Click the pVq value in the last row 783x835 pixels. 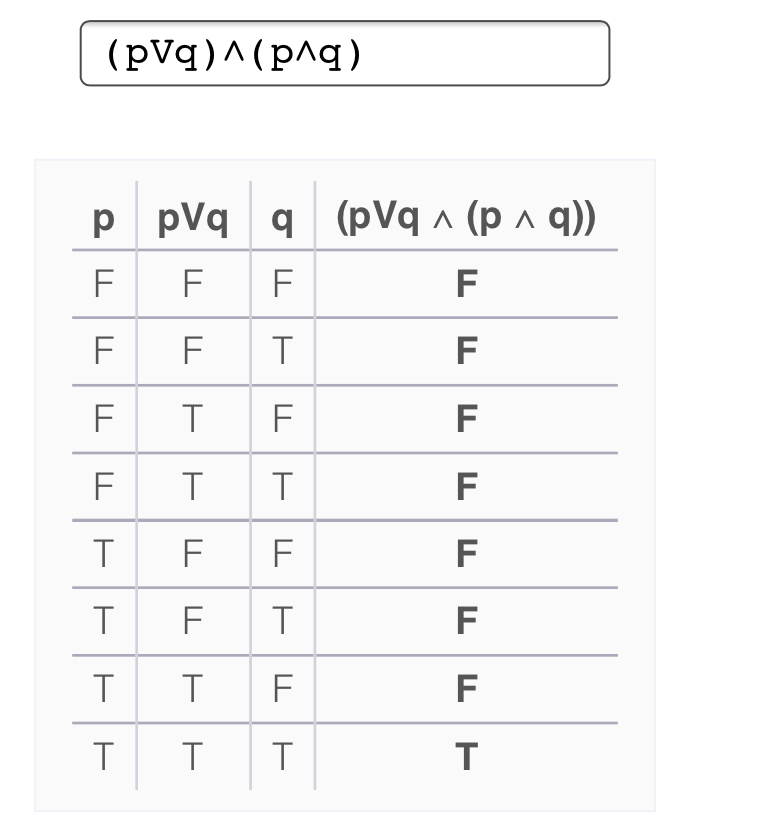(193, 757)
